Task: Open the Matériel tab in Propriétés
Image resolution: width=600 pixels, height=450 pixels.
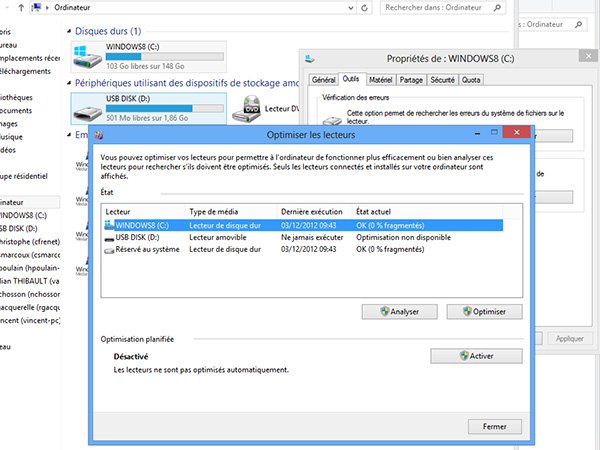Action: 381,80
